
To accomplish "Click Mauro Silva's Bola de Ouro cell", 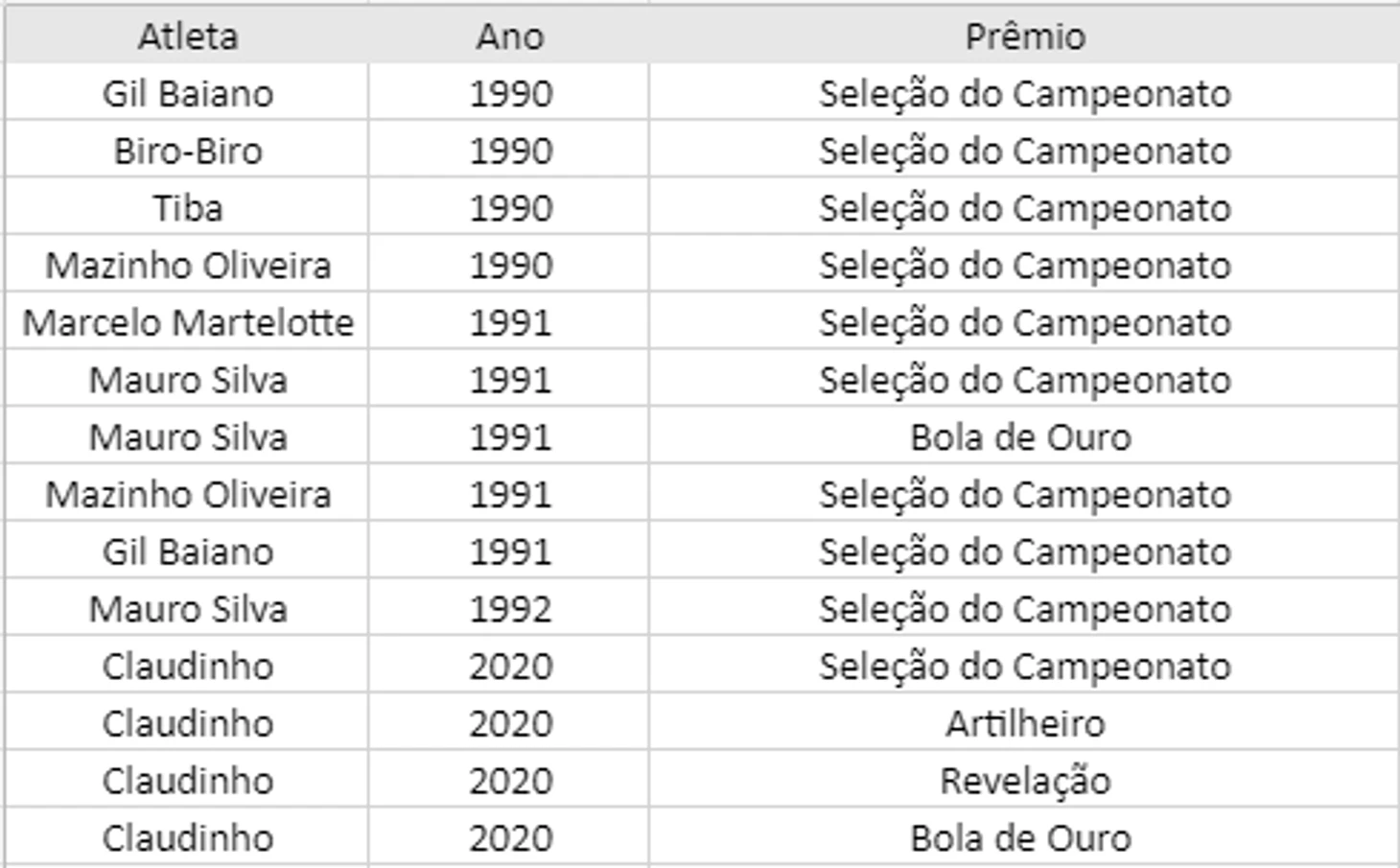I will tap(1024, 437).
